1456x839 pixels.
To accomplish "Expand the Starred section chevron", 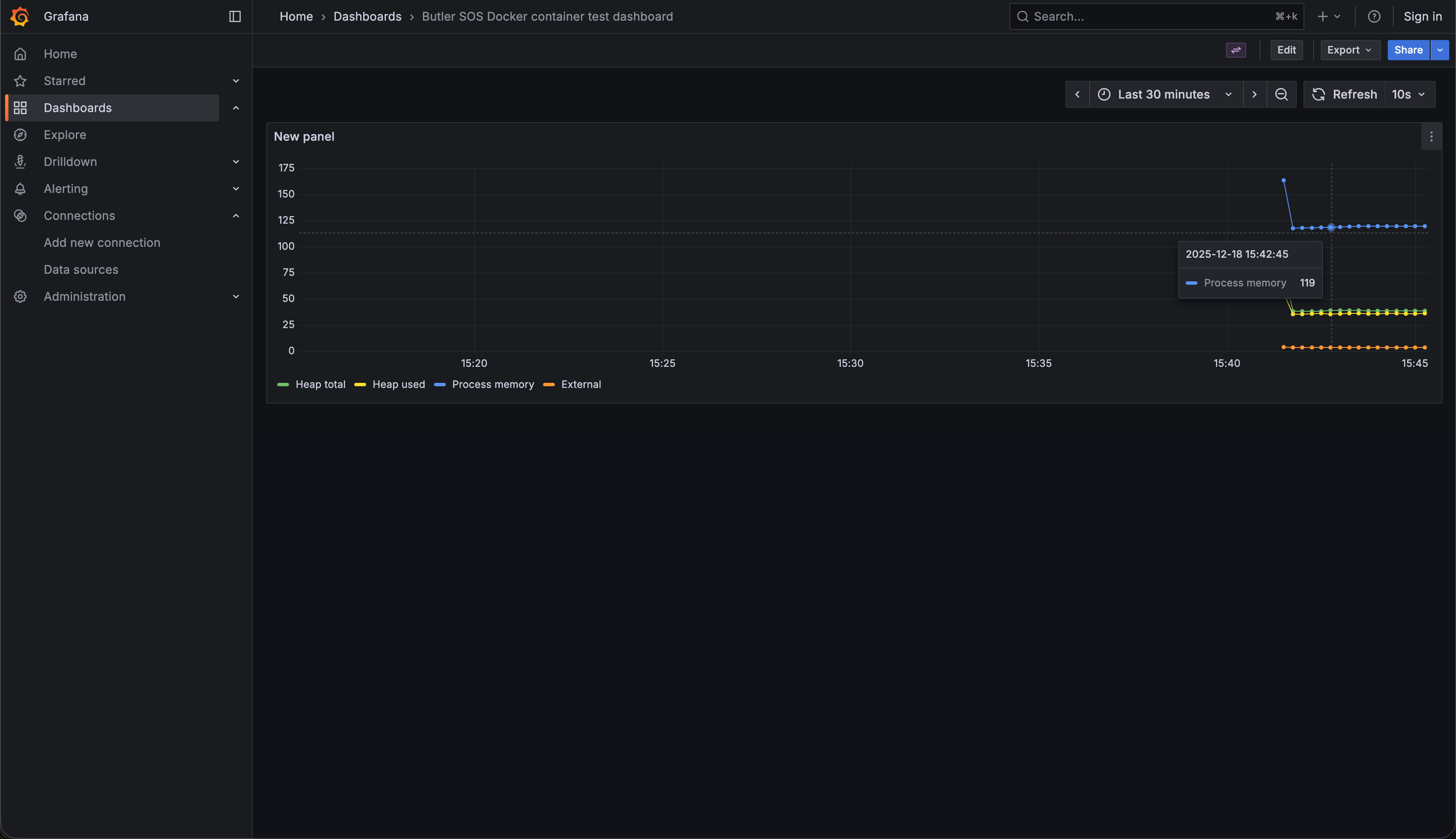I will click(x=236, y=81).
